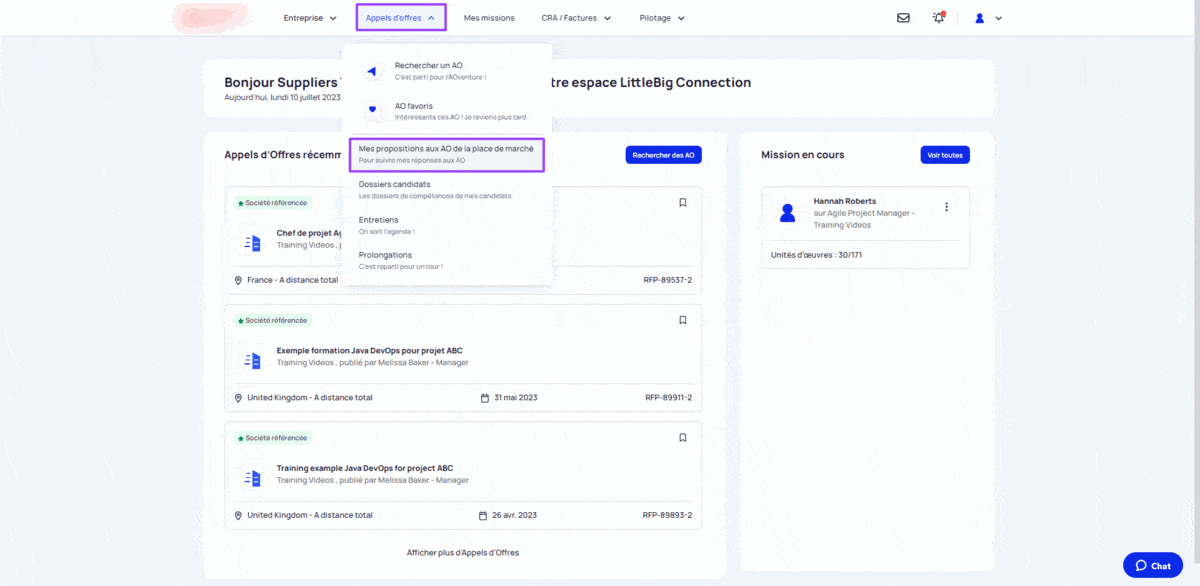The width and height of the screenshot is (1200, 586).
Task: Click the Rechercher des AO button
Action: click(664, 155)
